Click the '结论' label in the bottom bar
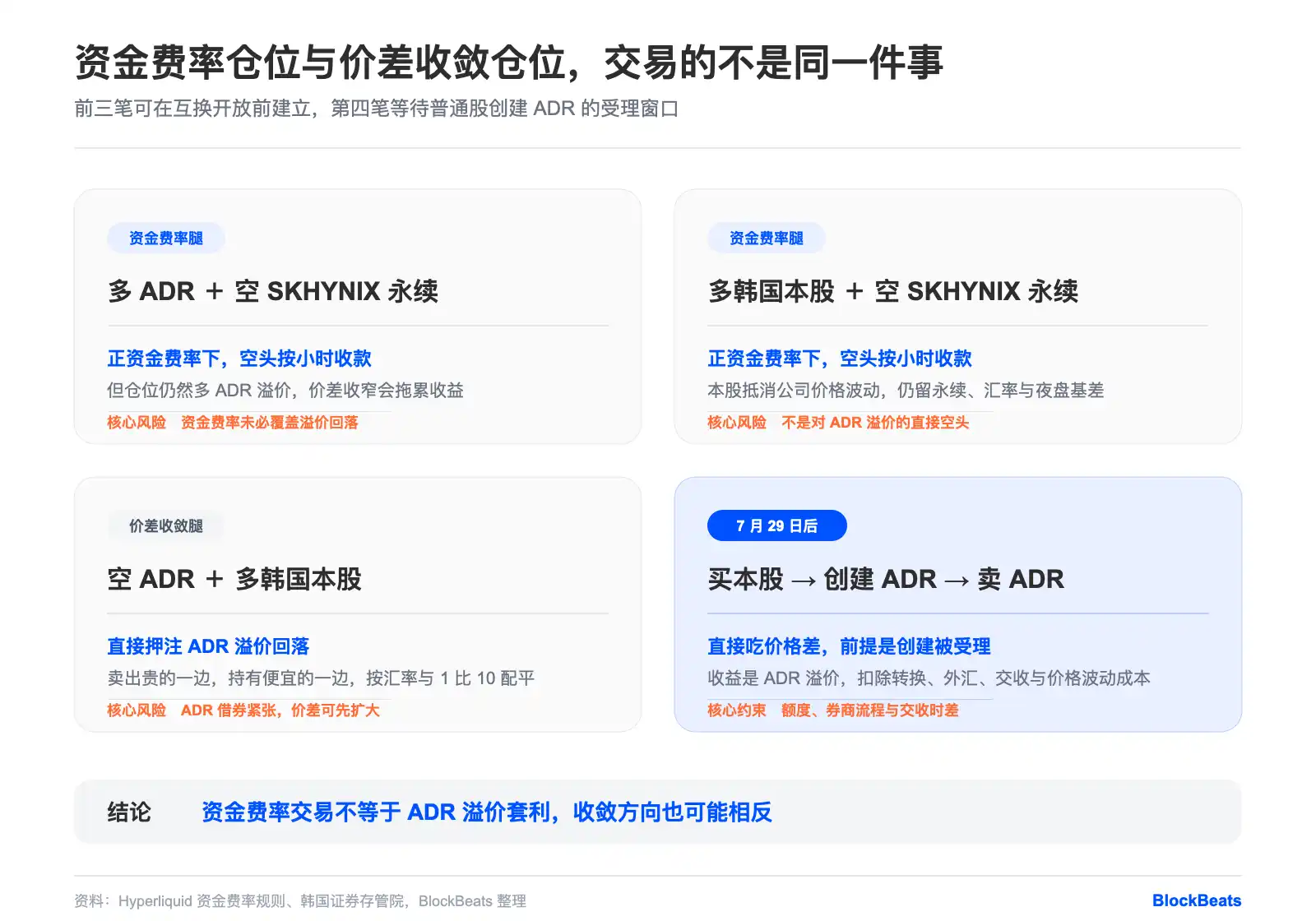 click(x=129, y=812)
